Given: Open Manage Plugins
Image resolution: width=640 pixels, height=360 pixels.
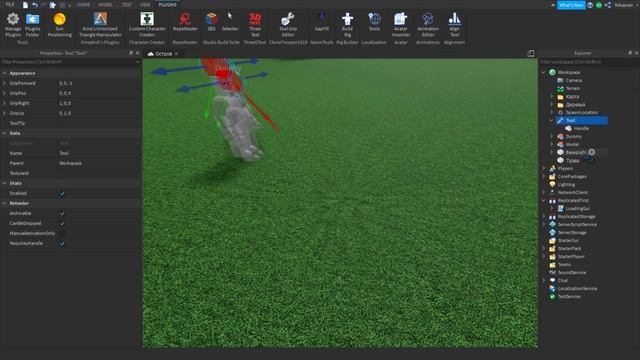Looking at the screenshot, I should tap(13, 24).
